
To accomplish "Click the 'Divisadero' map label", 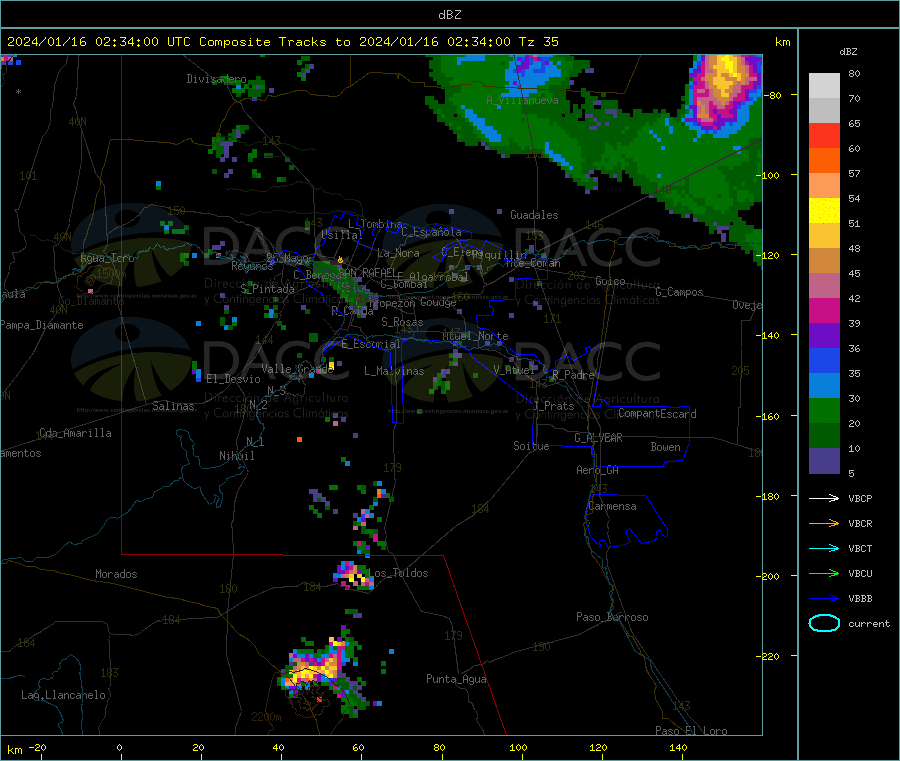I will 216,79.
